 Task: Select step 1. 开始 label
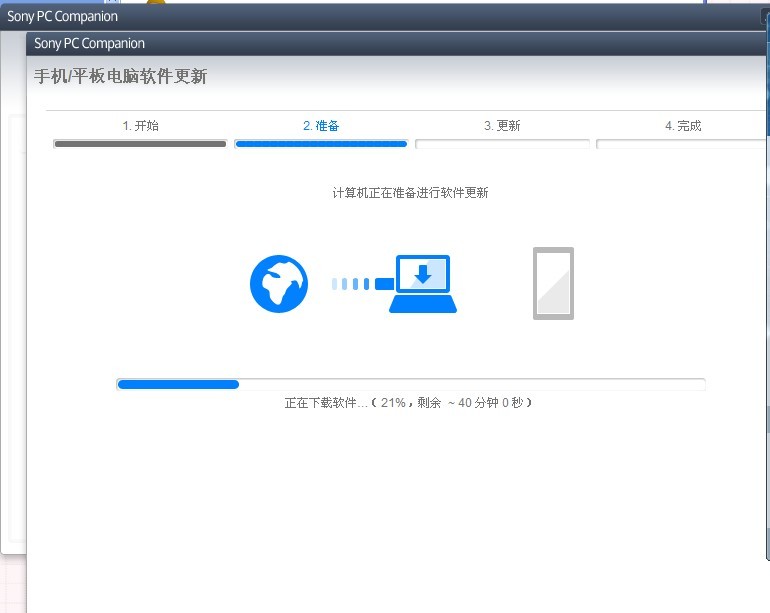[140, 126]
